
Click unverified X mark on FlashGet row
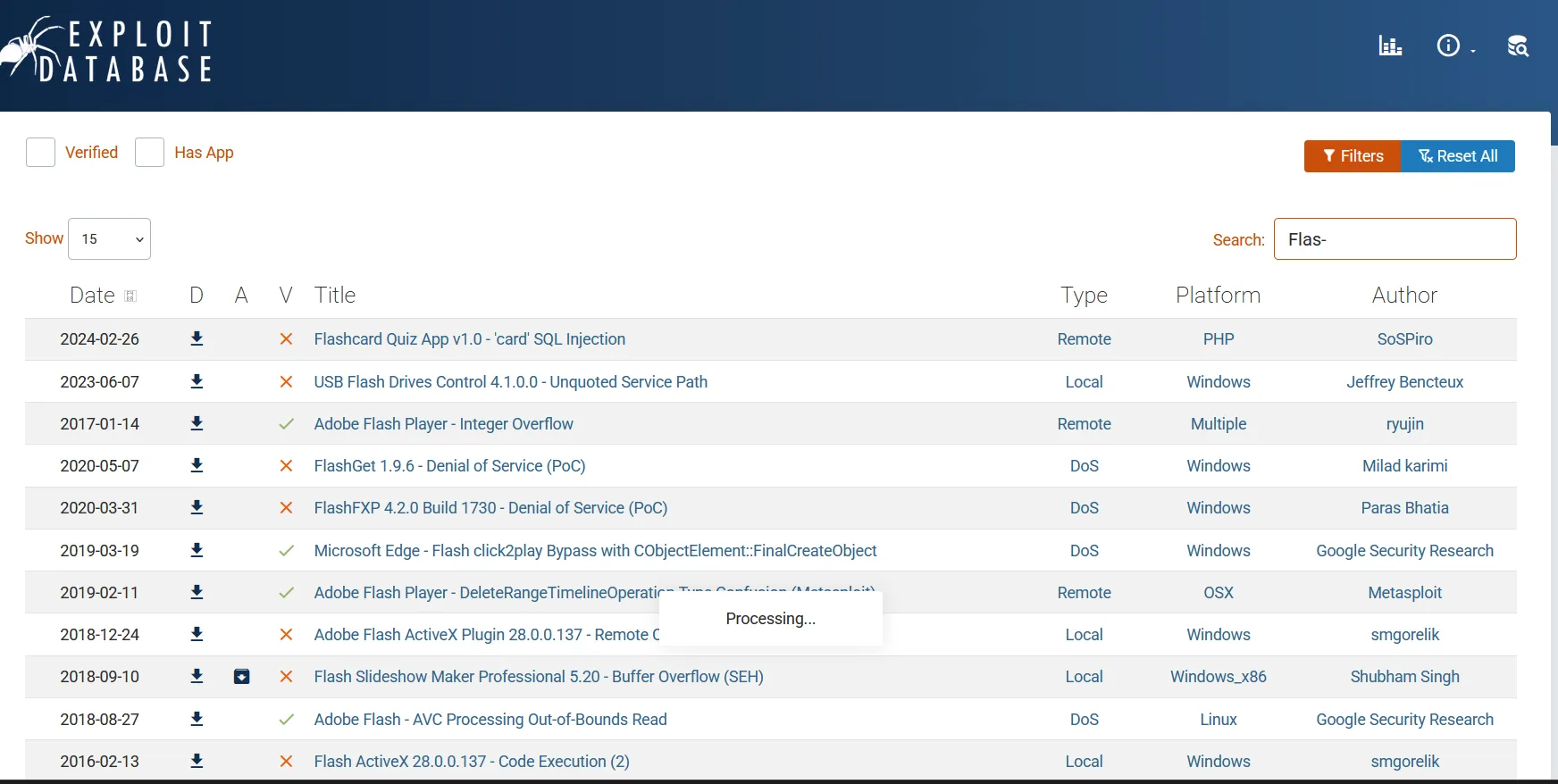(286, 466)
